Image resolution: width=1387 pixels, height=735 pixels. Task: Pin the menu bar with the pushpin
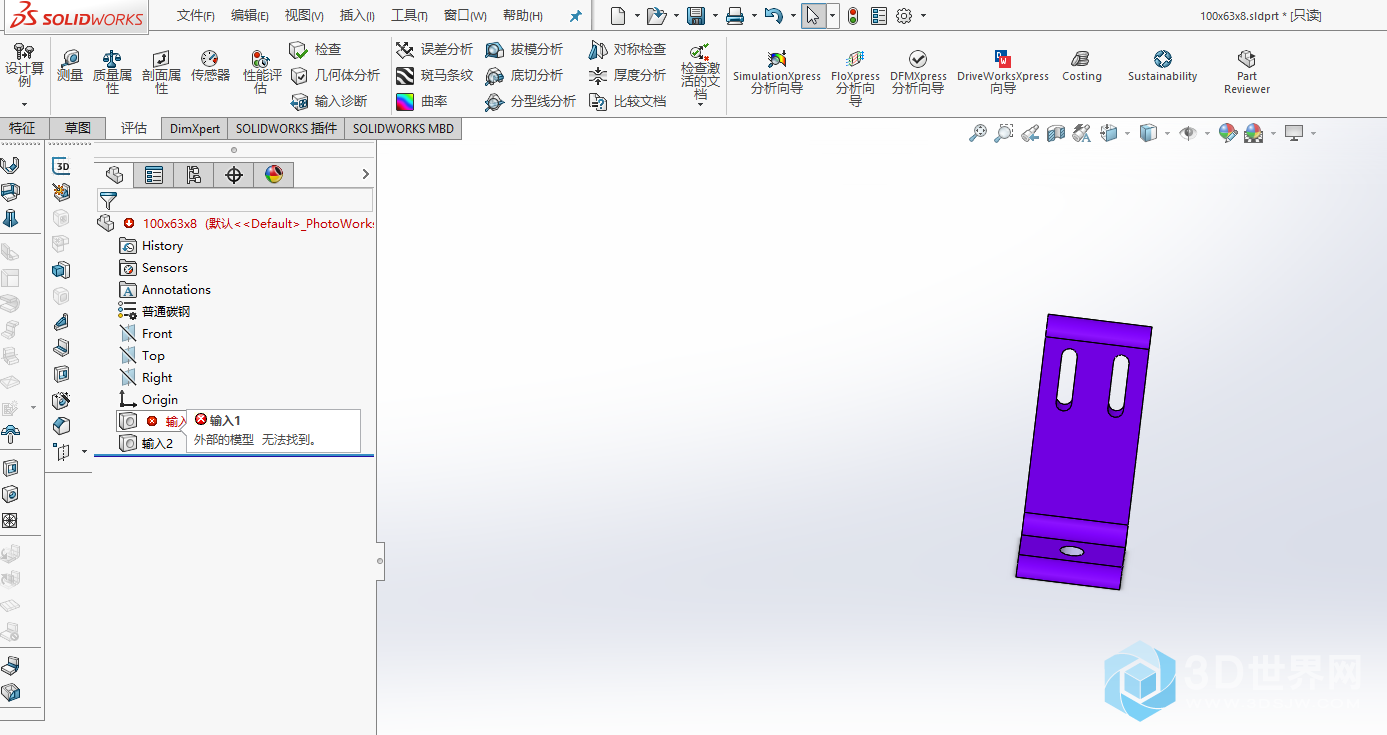[x=575, y=16]
